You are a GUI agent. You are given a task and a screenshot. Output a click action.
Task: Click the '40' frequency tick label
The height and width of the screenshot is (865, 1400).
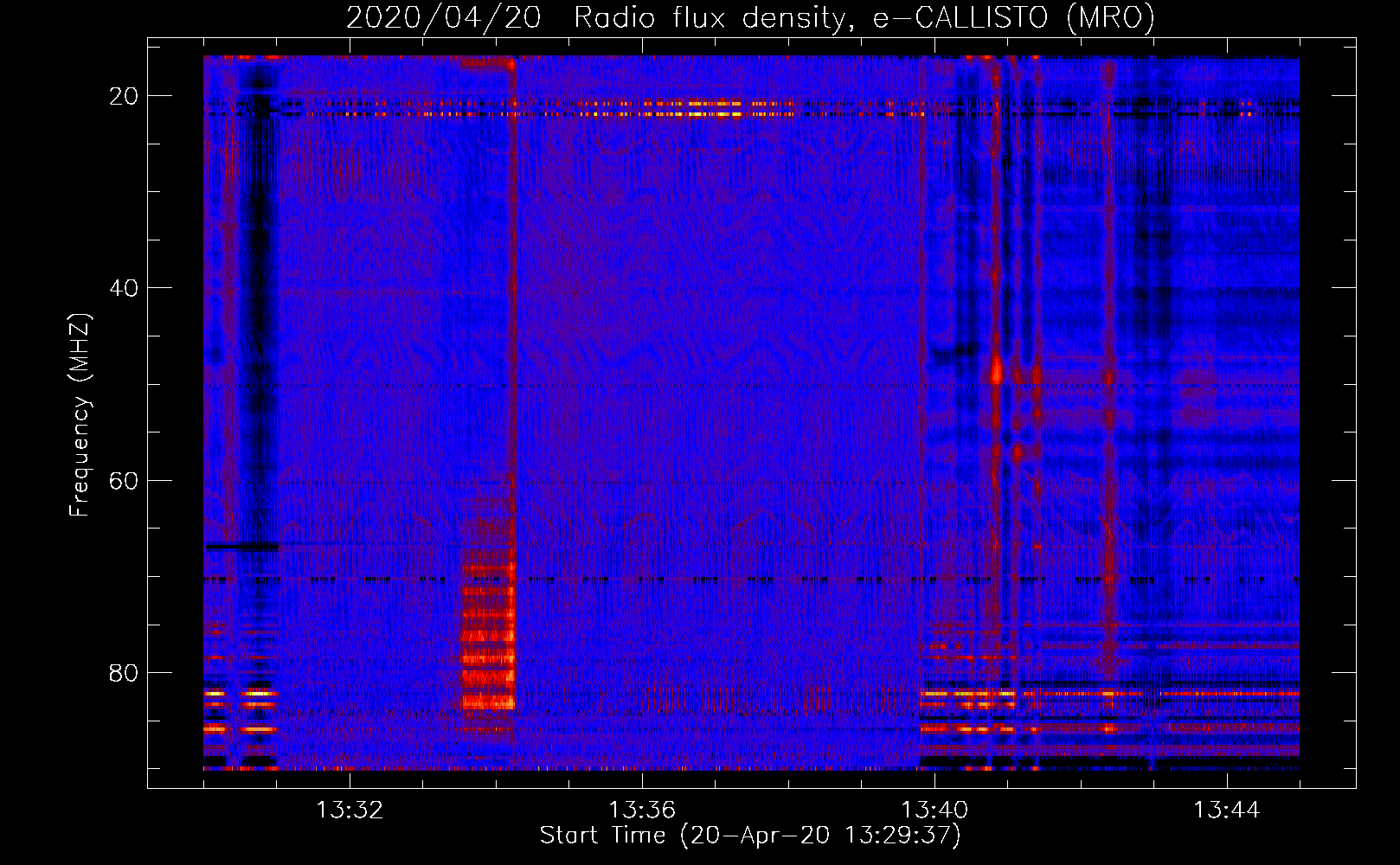click(x=124, y=288)
